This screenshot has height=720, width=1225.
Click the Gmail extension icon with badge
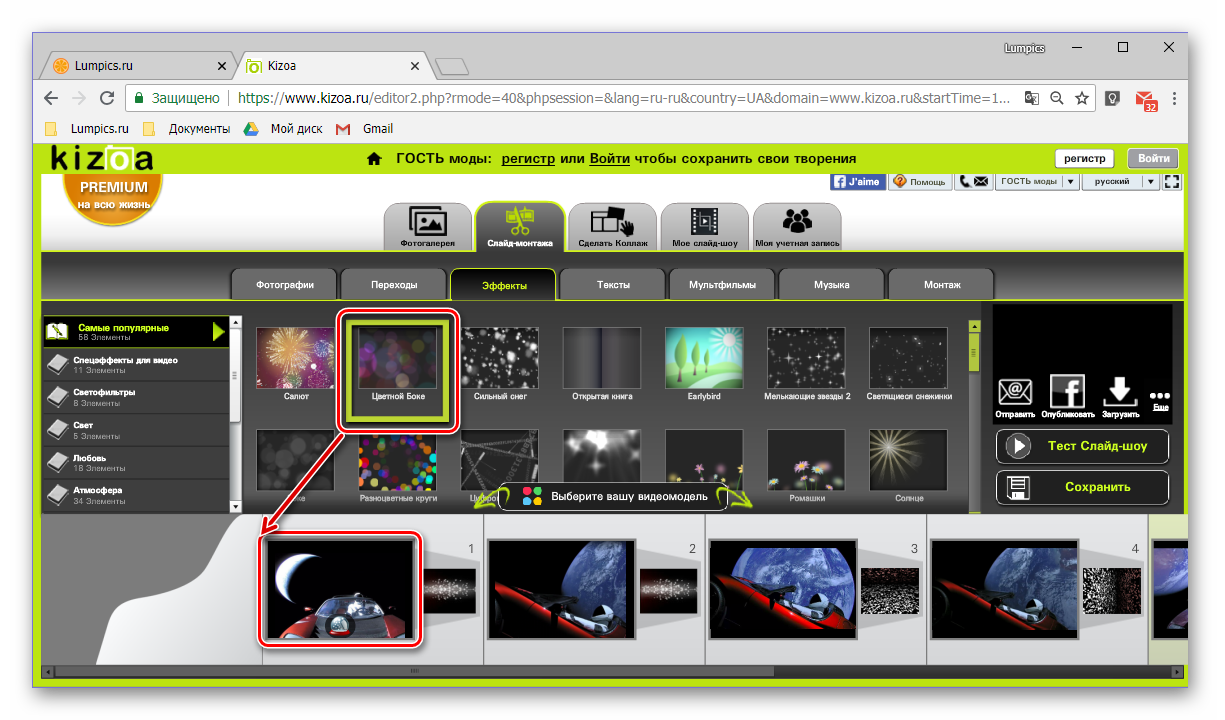[x=1146, y=99]
